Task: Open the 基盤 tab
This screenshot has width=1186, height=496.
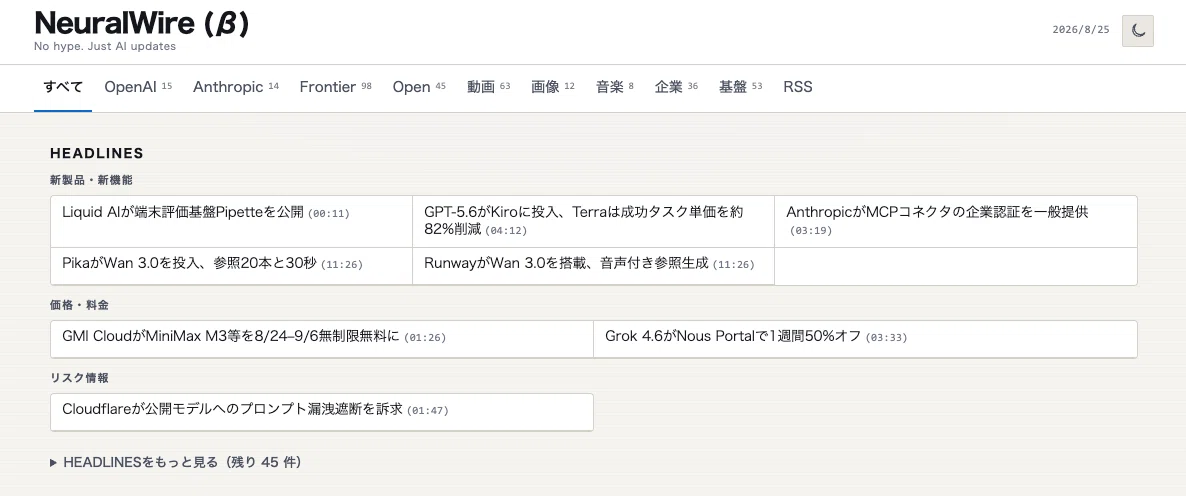Action: [740, 87]
